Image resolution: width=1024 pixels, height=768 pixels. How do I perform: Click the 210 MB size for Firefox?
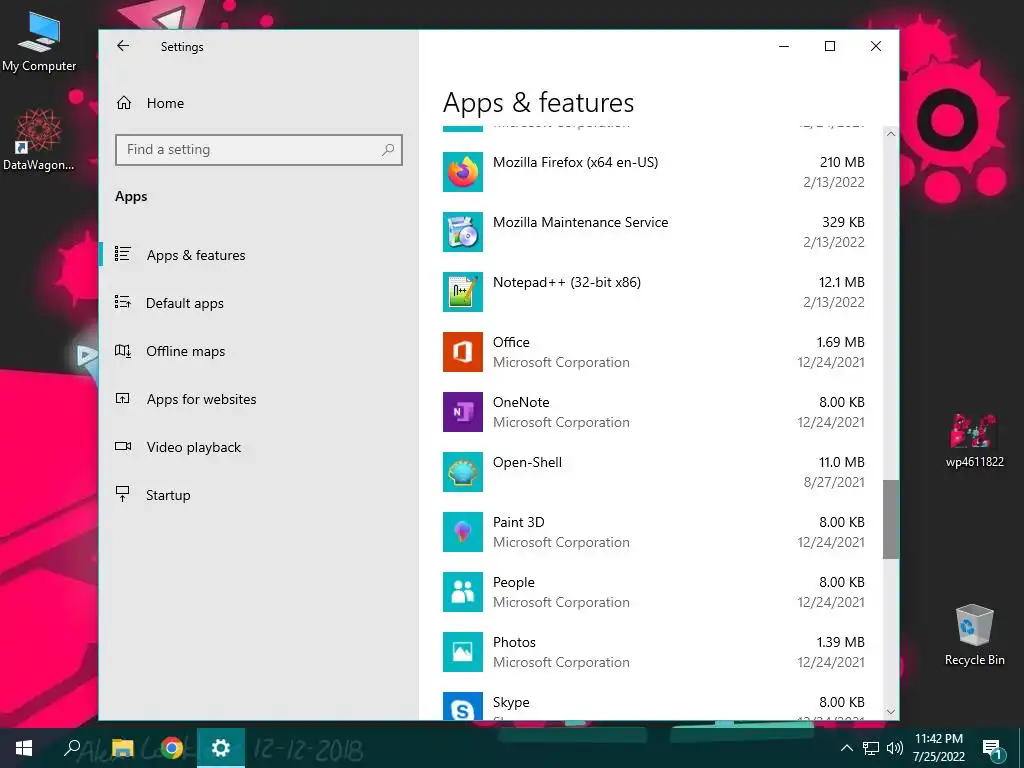click(x=842, y=162)
